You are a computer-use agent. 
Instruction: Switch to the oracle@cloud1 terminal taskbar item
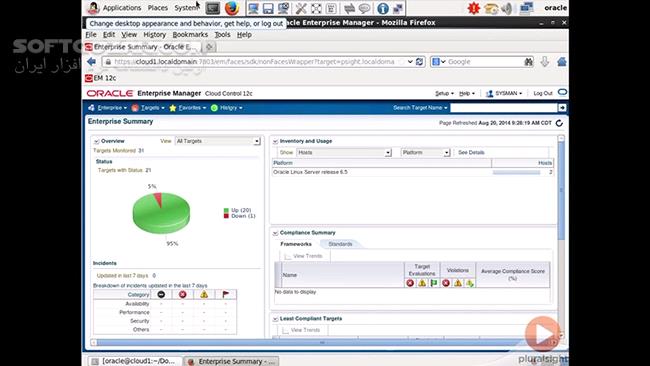135,361
